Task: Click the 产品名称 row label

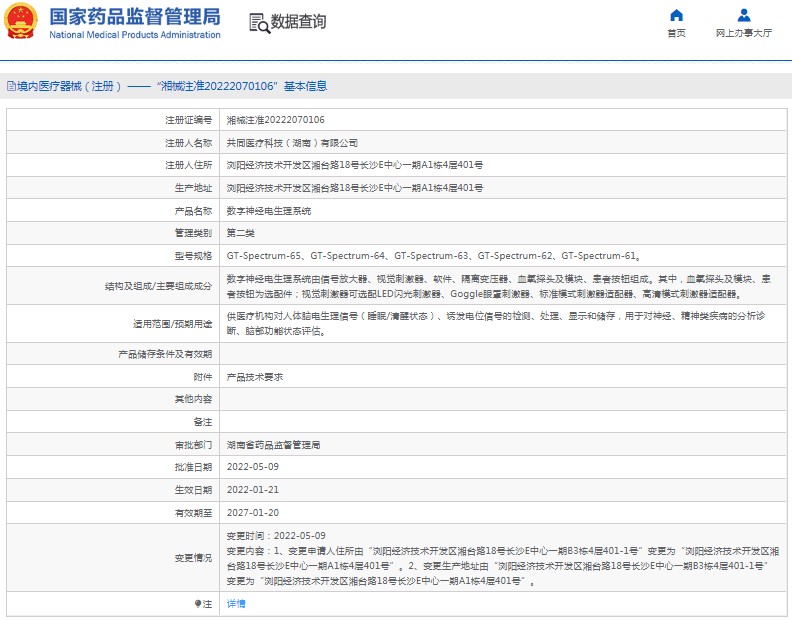Action: point(193,211)
